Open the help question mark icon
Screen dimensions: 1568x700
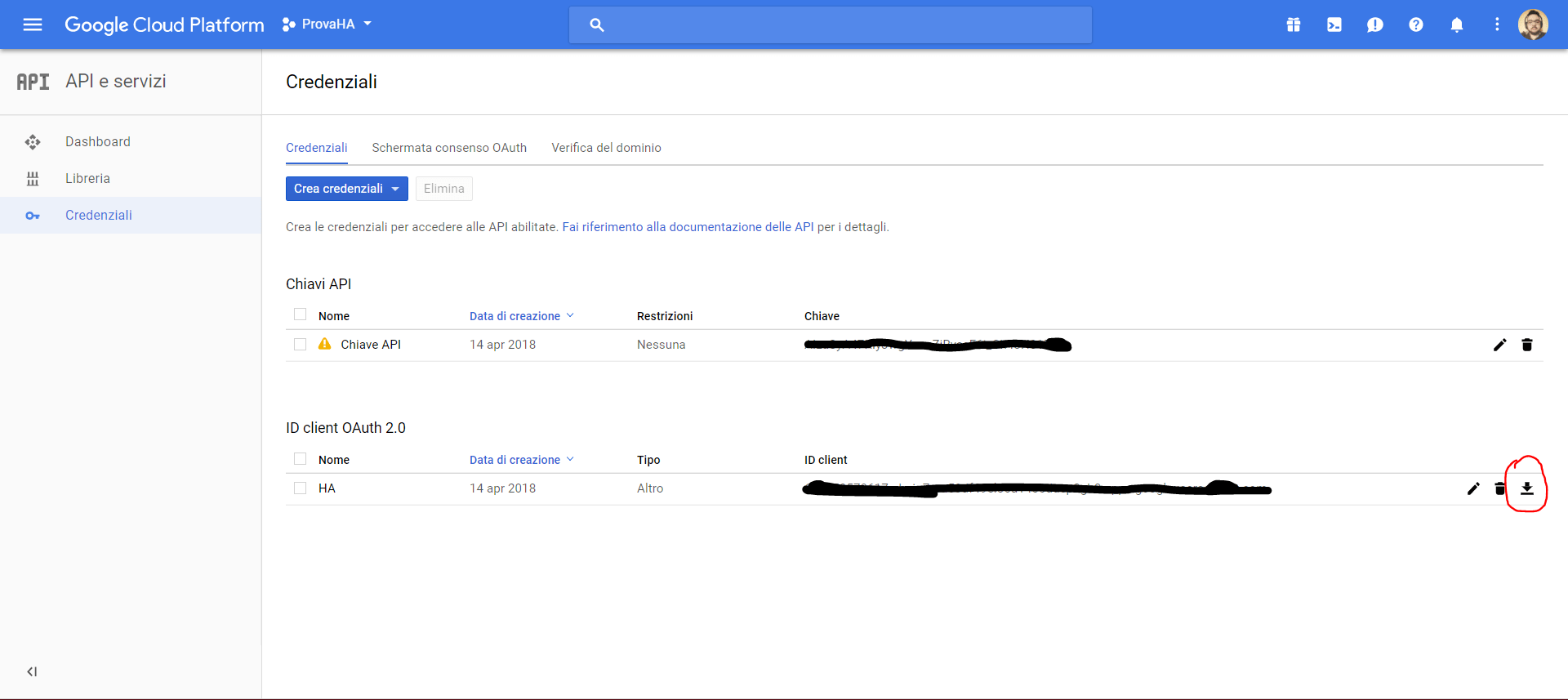1415,25
